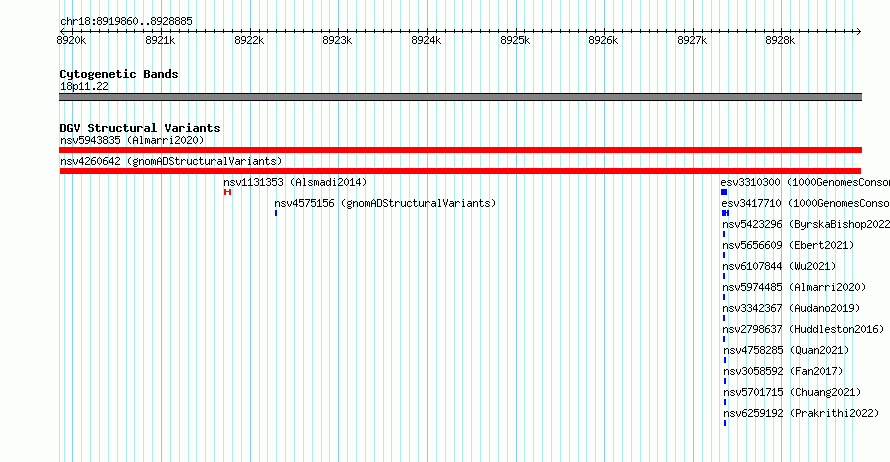Open nsv5974485 (Almarri2020) label
Viewport: 890px width, 462px height.
[x=794, y=287]
